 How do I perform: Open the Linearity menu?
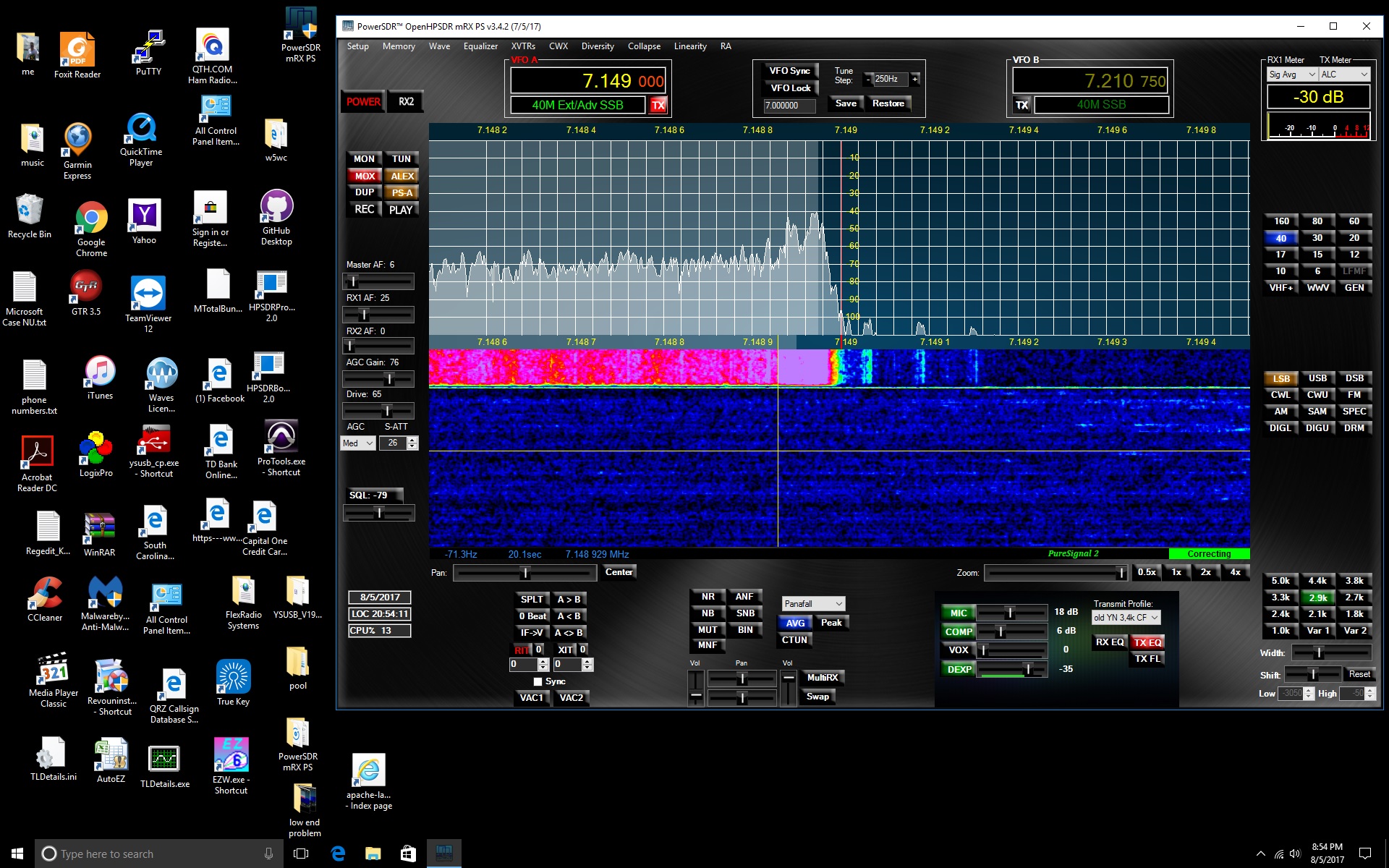[690, 46]
